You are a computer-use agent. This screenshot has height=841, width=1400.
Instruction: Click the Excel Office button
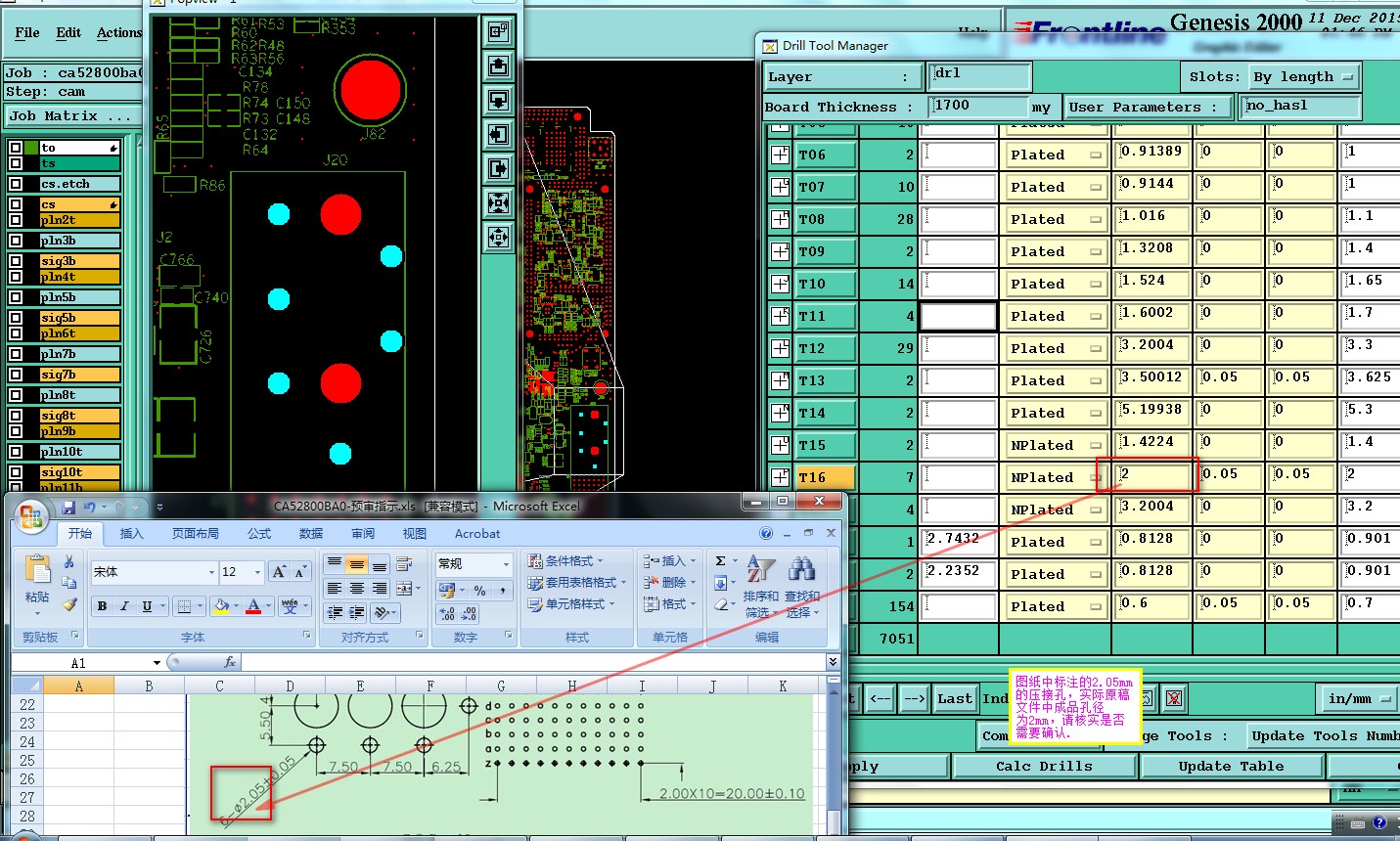click(29, 515)
